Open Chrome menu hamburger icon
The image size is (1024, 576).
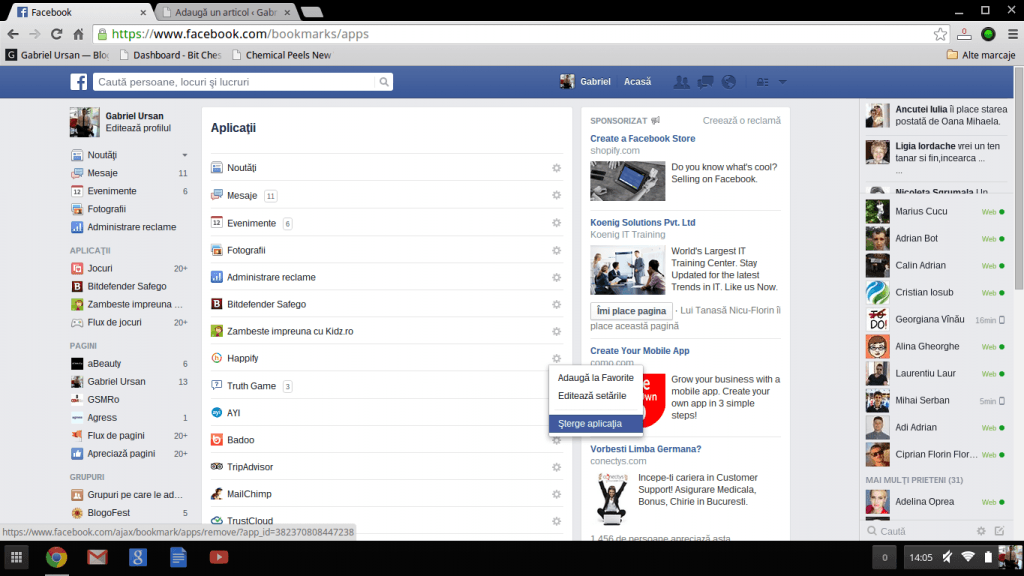coord(1012,34)
